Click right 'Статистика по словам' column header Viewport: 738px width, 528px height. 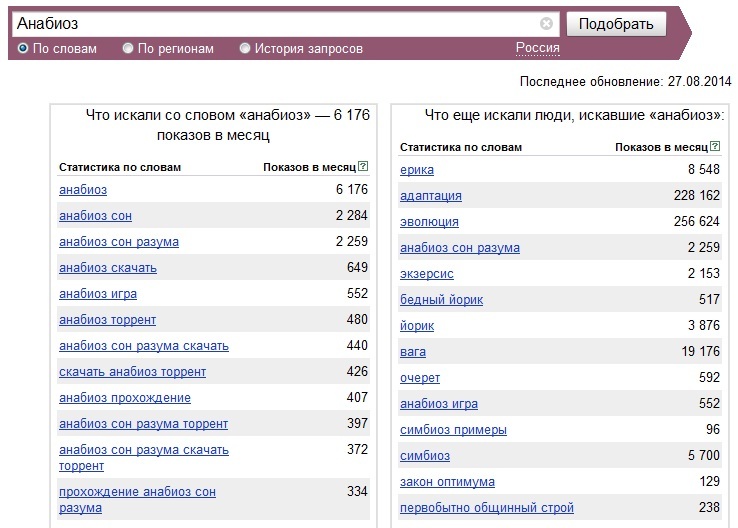click(461, 147)
